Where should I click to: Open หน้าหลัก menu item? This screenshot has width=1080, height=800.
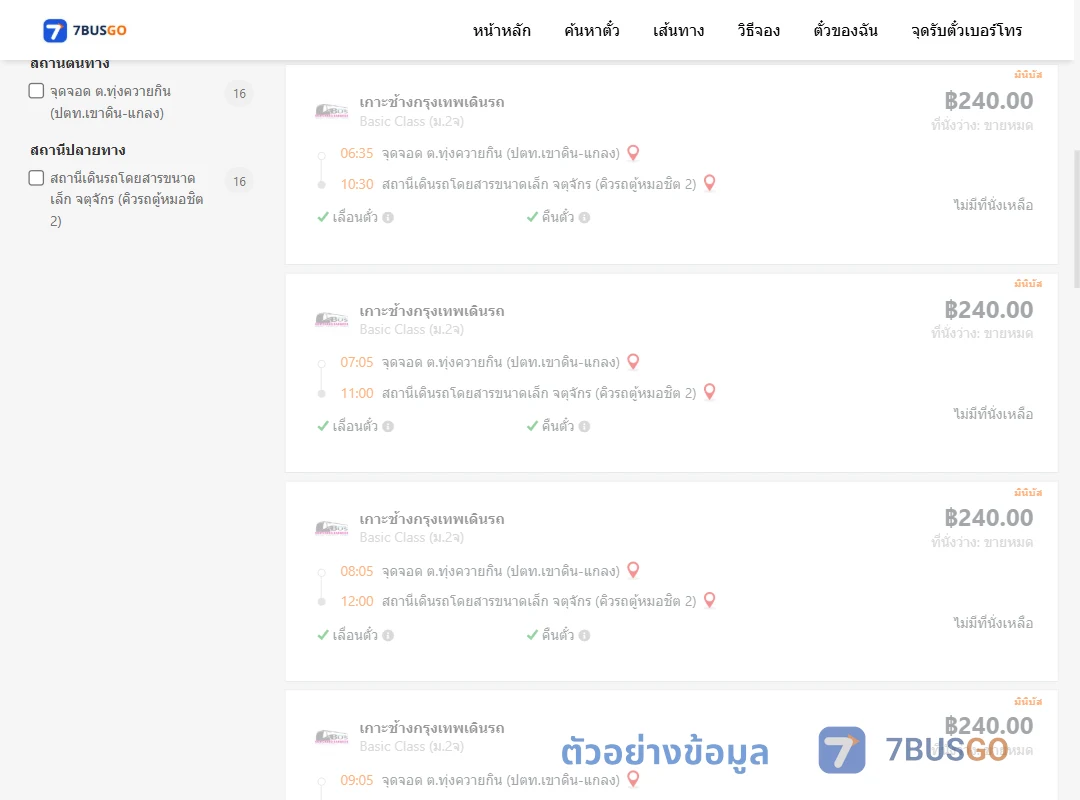click(501, 30)
